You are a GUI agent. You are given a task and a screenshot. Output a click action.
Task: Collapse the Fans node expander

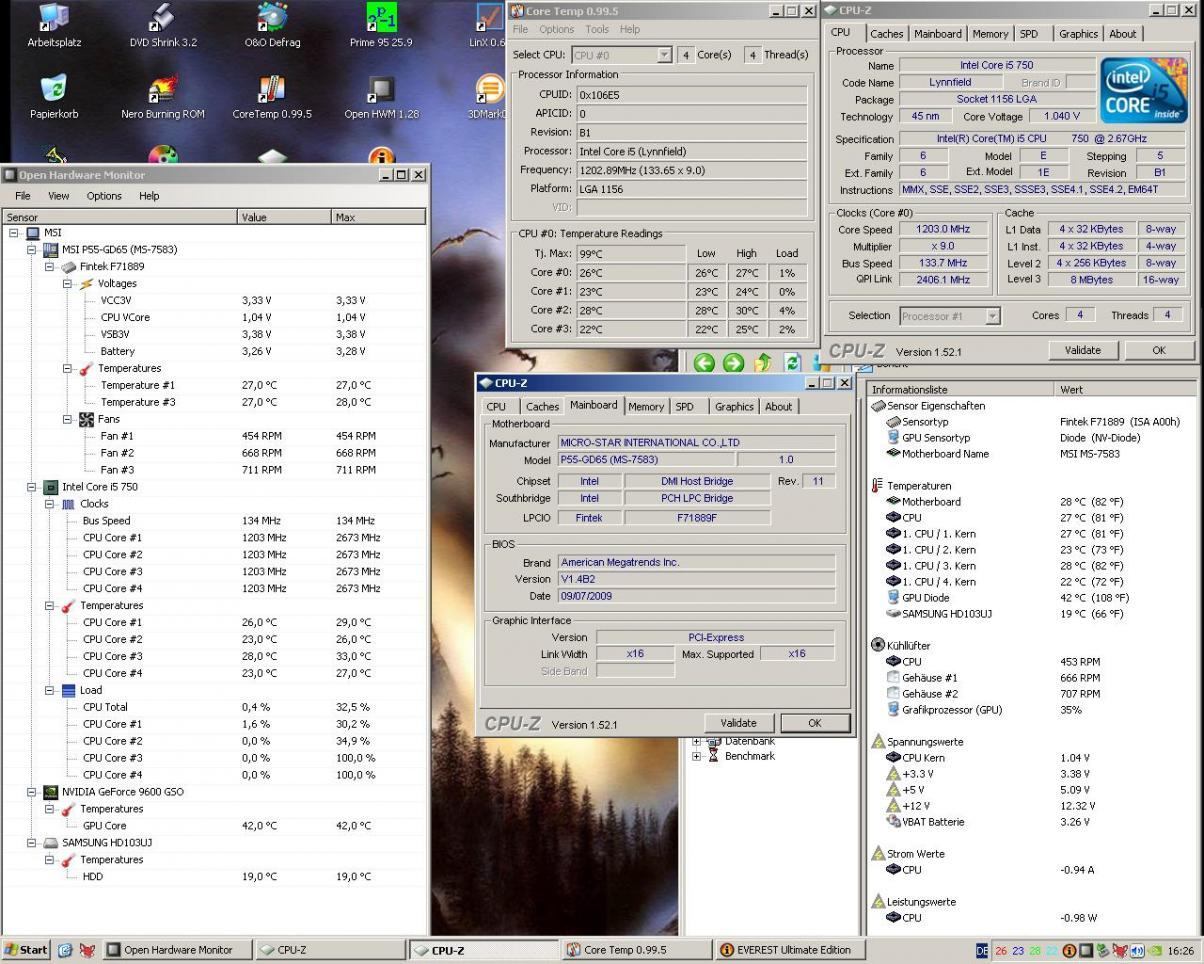point(68,419)
